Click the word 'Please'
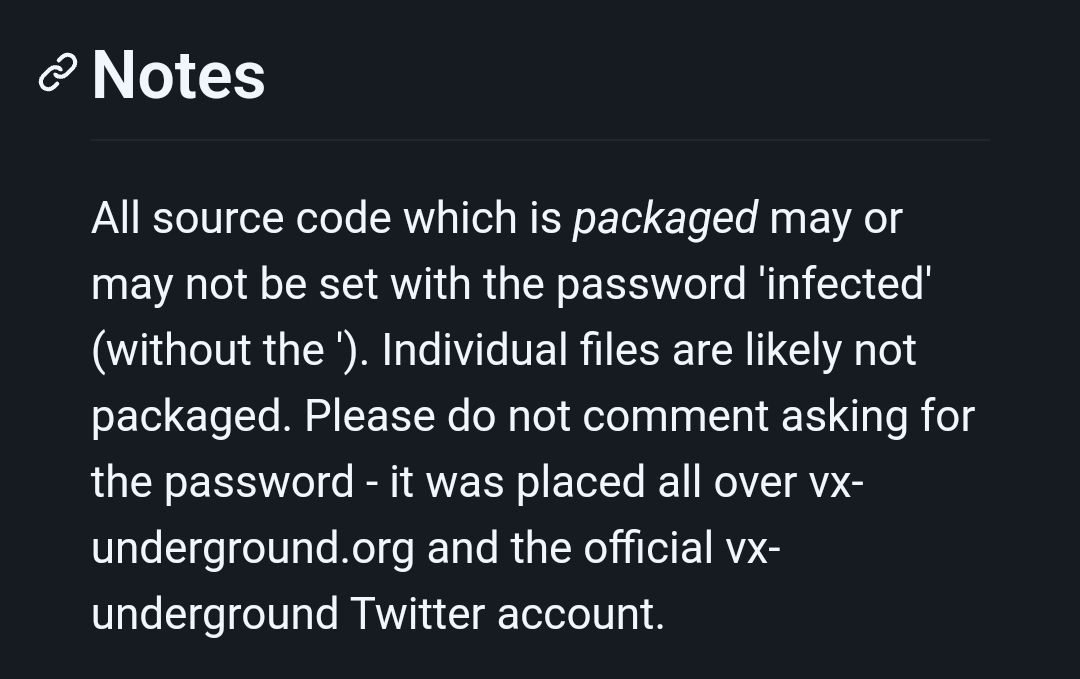The height and width of the screenshot is (679, 1080). 369,416
